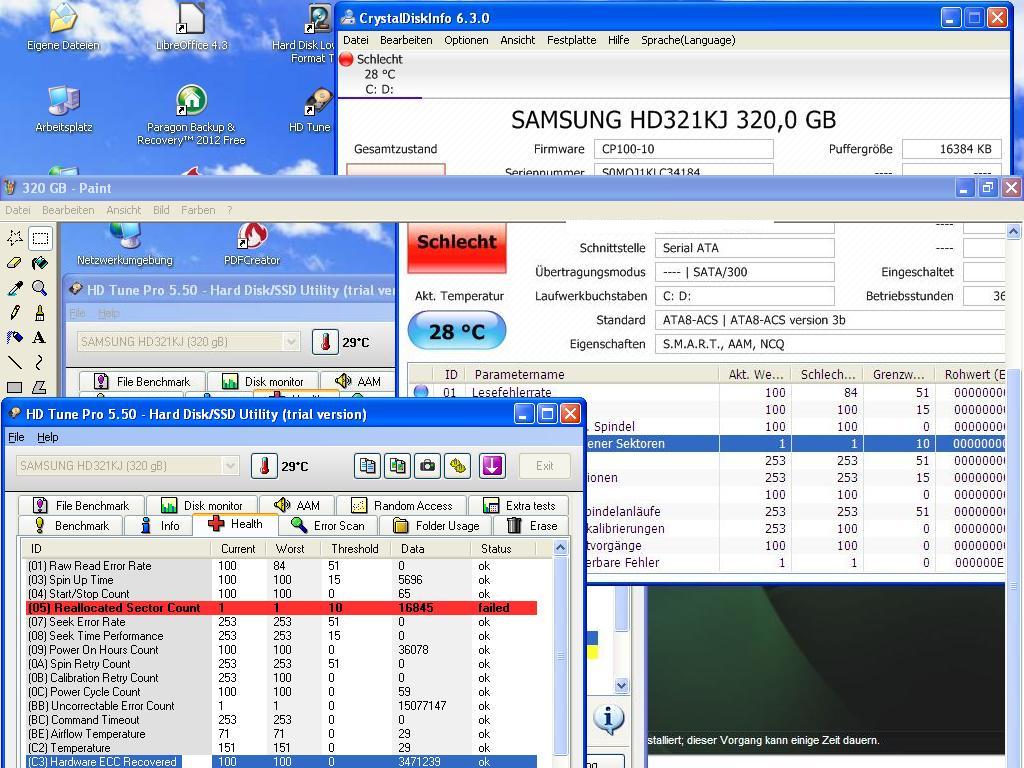
Task: Select the failed (05) Reallocated Sector Count row
Action: click(281, 608)
